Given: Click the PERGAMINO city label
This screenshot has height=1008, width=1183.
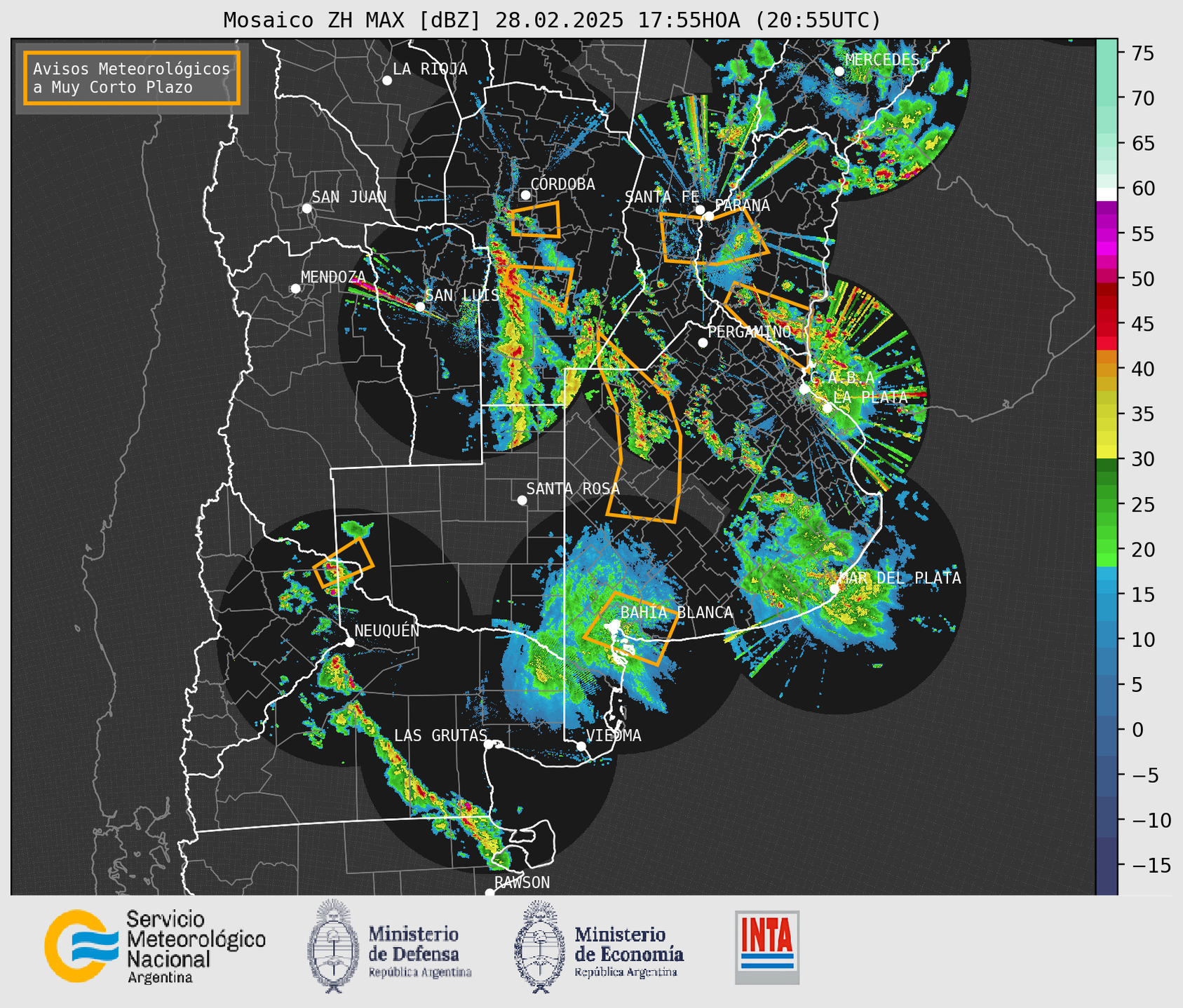Looking at the screenshot, I should [750, 332].
